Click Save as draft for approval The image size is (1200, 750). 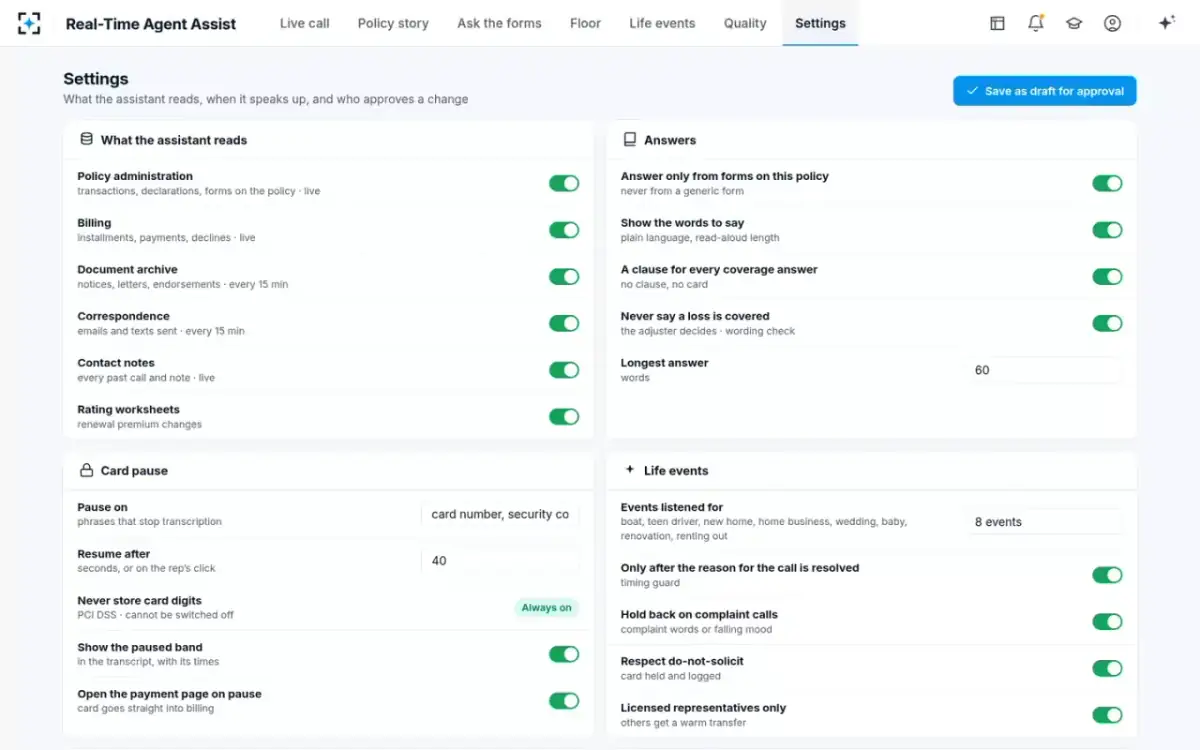pos(1044,91)
